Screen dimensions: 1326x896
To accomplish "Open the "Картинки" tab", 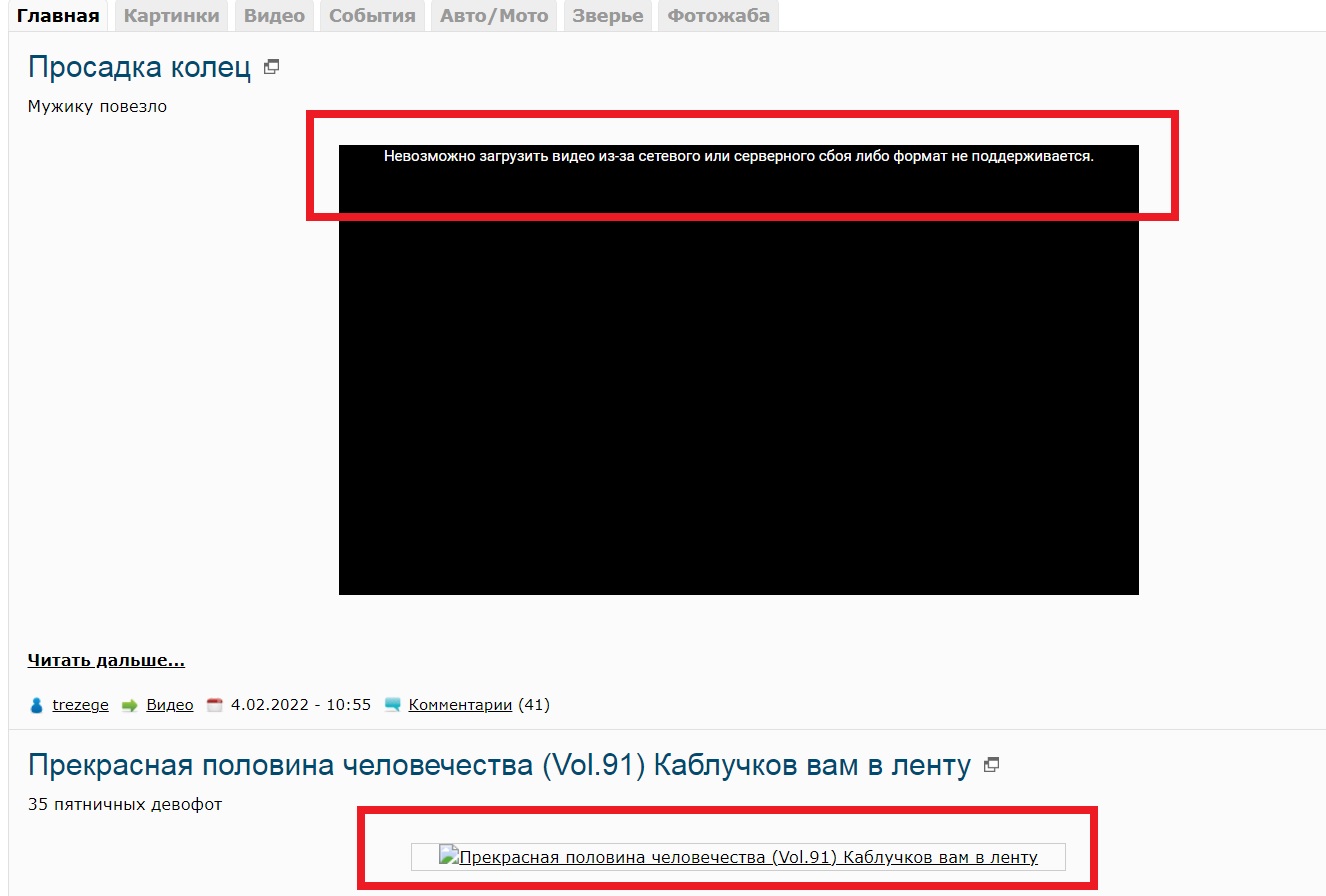I will tap(171, 16).
